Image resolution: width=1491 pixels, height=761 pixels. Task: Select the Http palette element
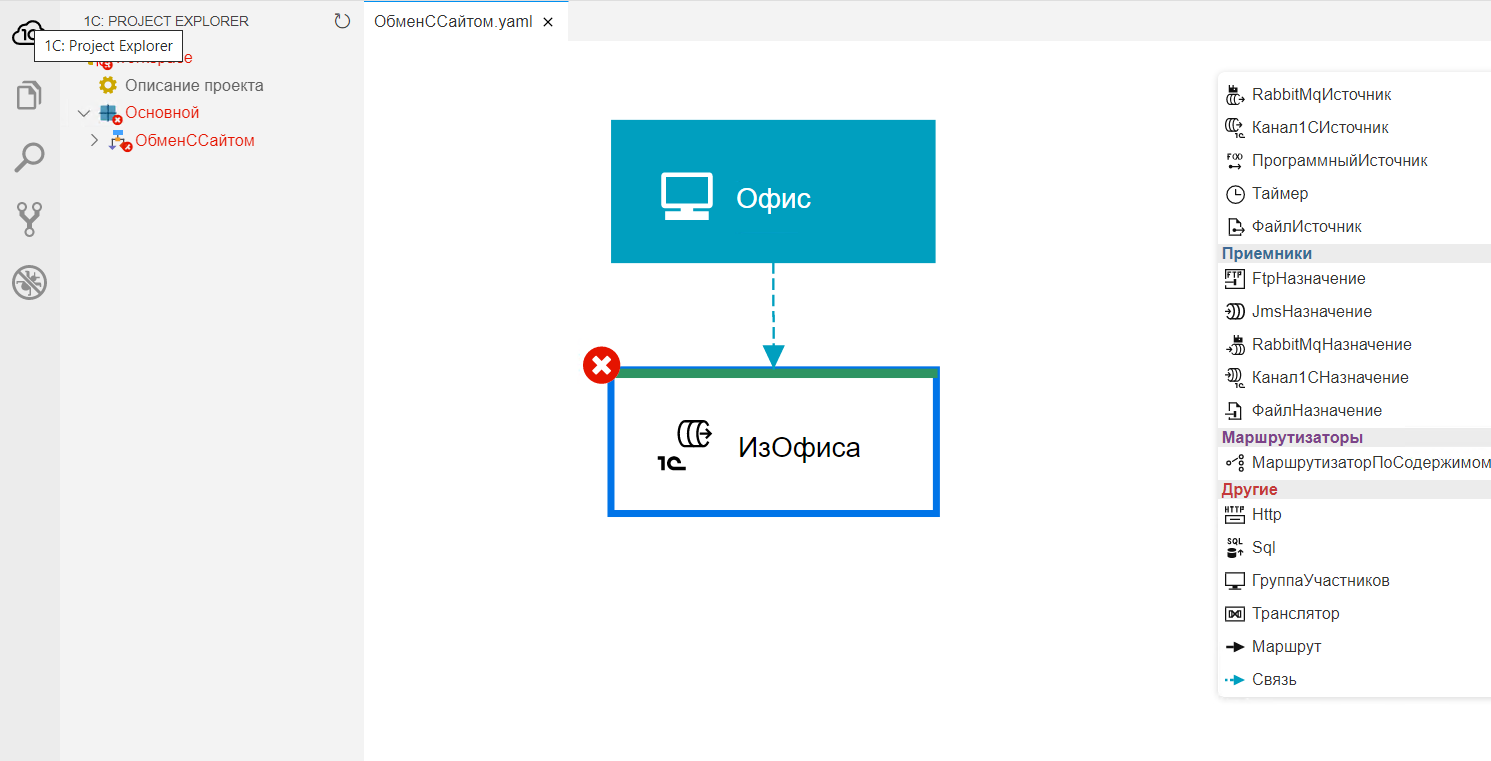[x=1253, y=515]
